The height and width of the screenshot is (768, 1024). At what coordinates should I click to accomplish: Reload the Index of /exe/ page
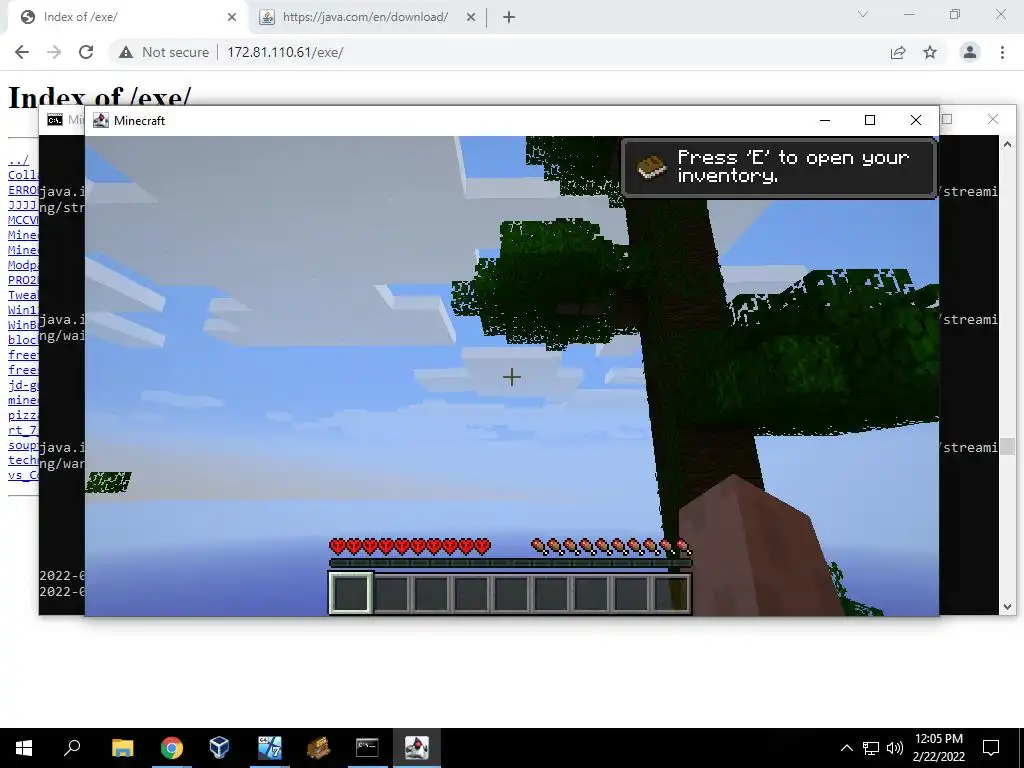[x=86, y=52]
